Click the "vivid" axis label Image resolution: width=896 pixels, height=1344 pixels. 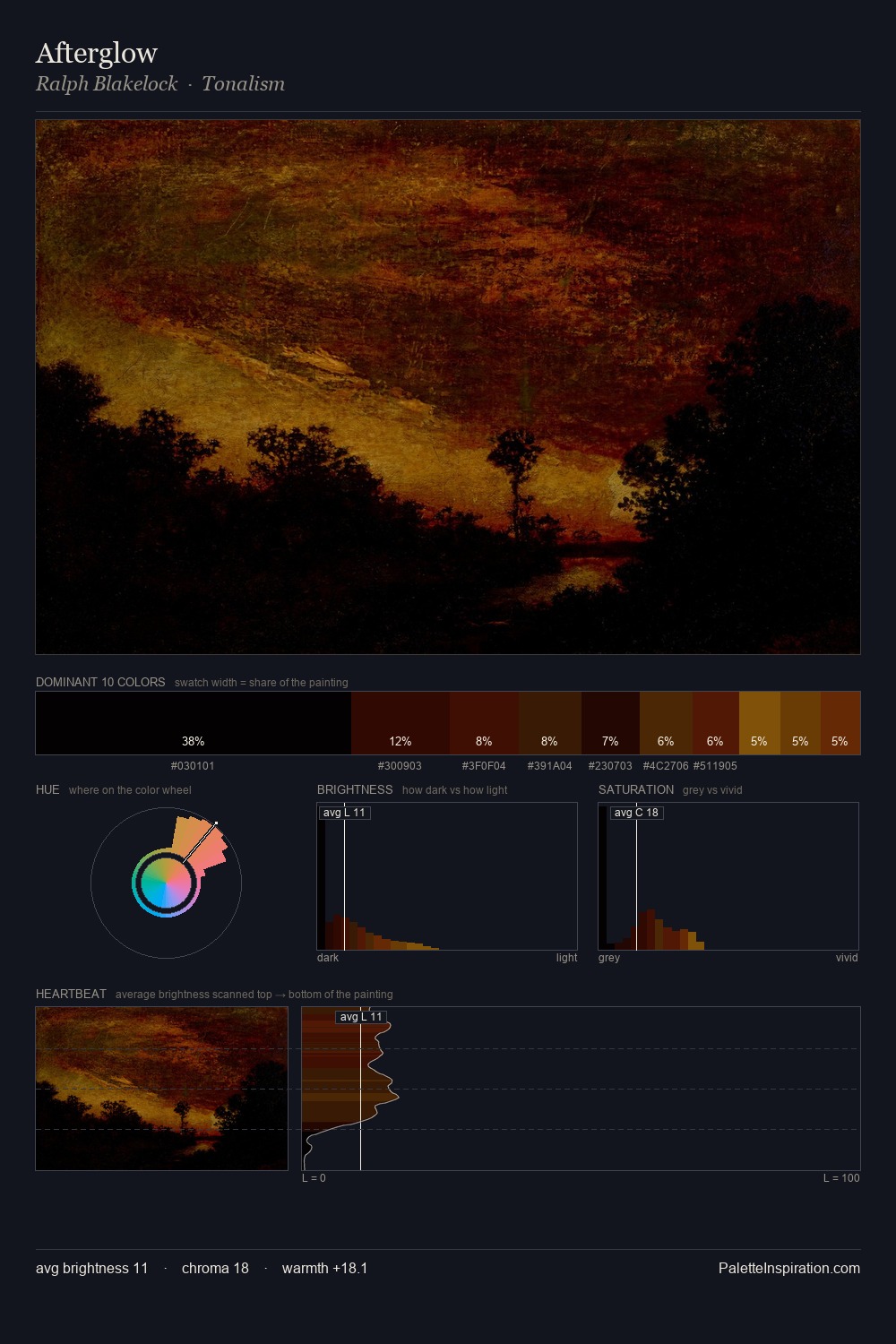point(847,958)
